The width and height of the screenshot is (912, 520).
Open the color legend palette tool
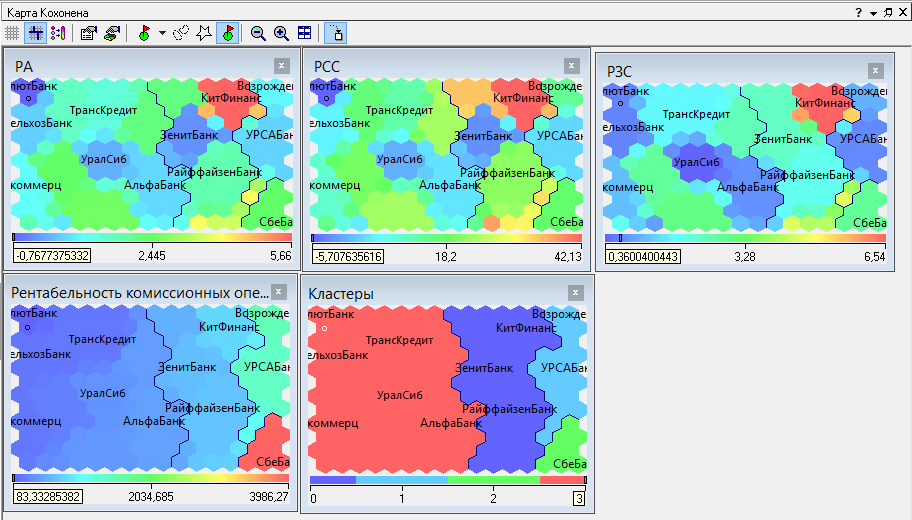click(x=58, y=33)
